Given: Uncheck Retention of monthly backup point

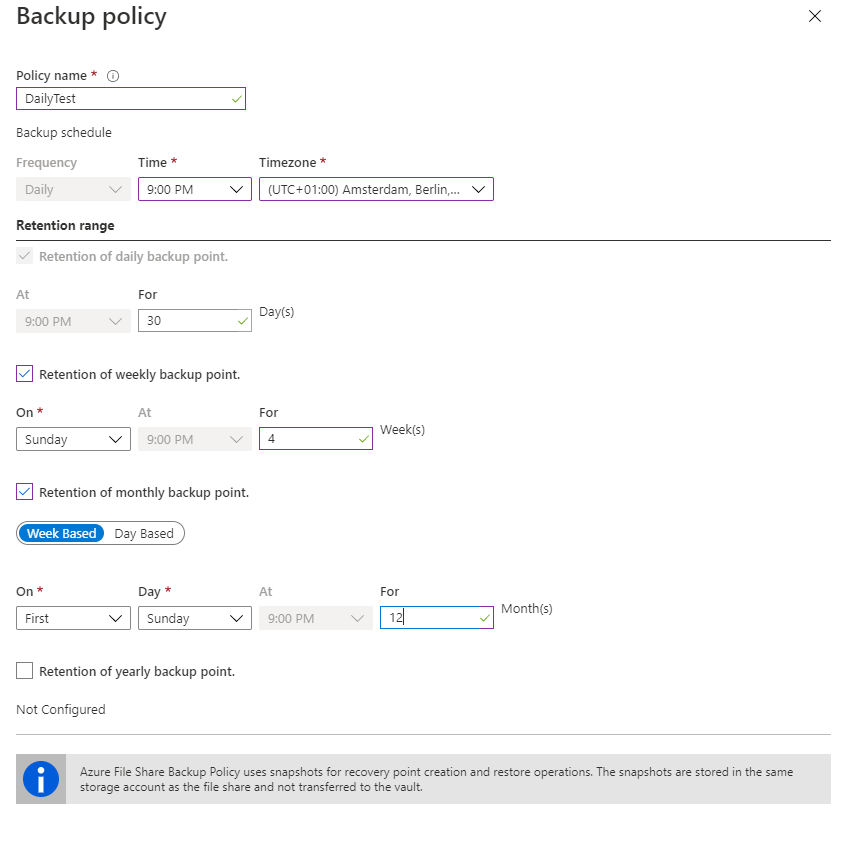Looking at the screenshot, I should (x=25, y=492).
